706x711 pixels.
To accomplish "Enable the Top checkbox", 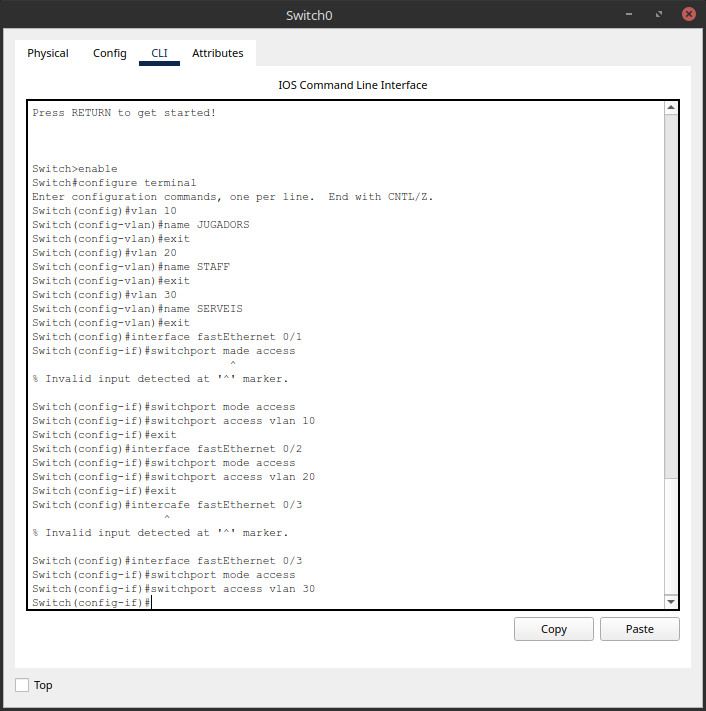I will click(x=22, y=685).
